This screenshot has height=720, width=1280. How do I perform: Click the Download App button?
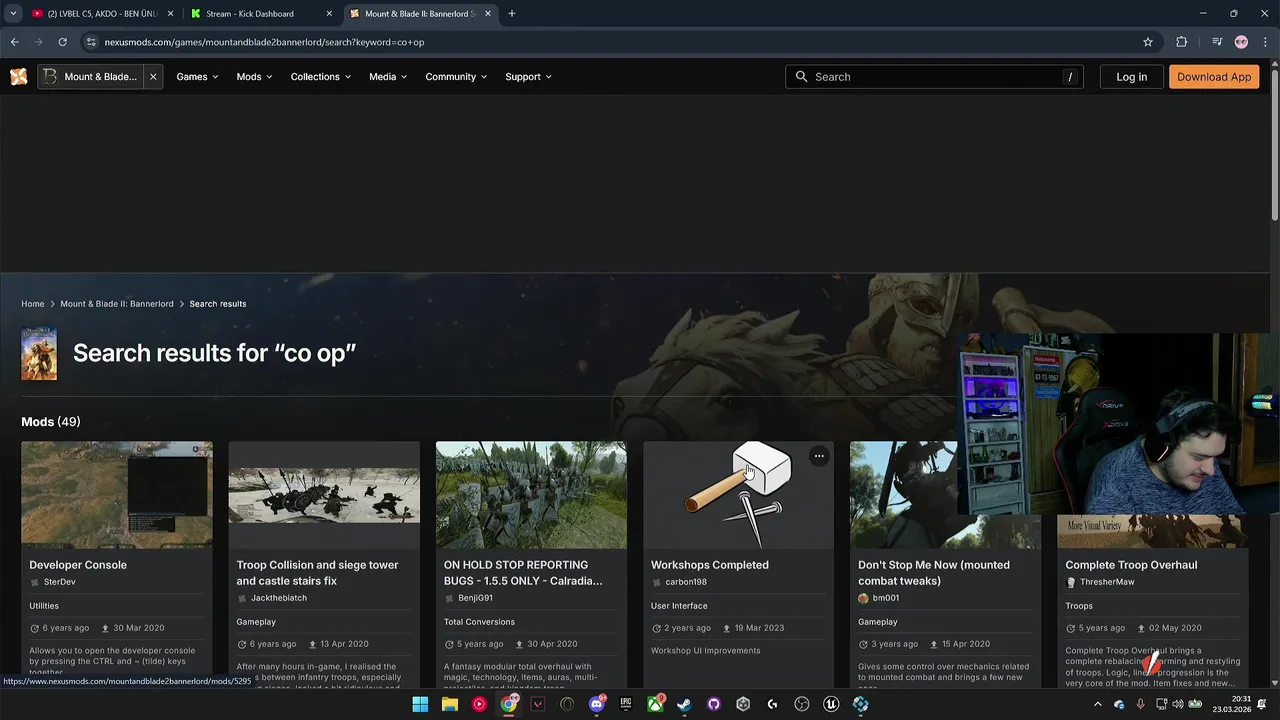[x=1214, y=77]
